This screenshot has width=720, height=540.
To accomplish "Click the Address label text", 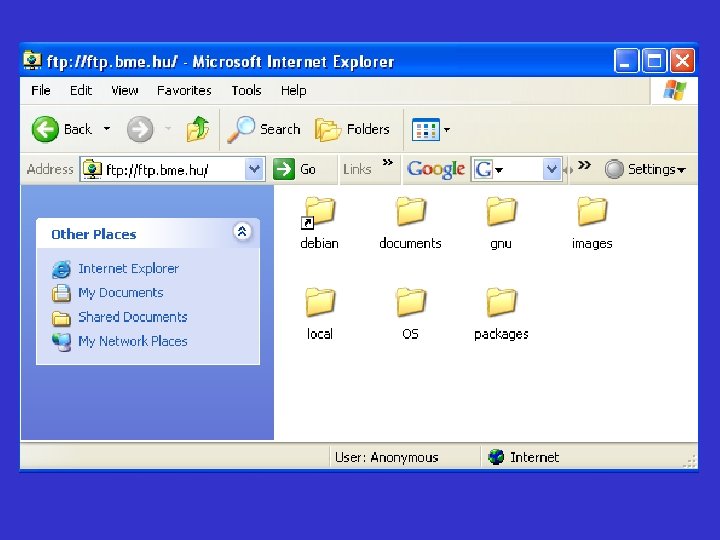I will point(50,169).
